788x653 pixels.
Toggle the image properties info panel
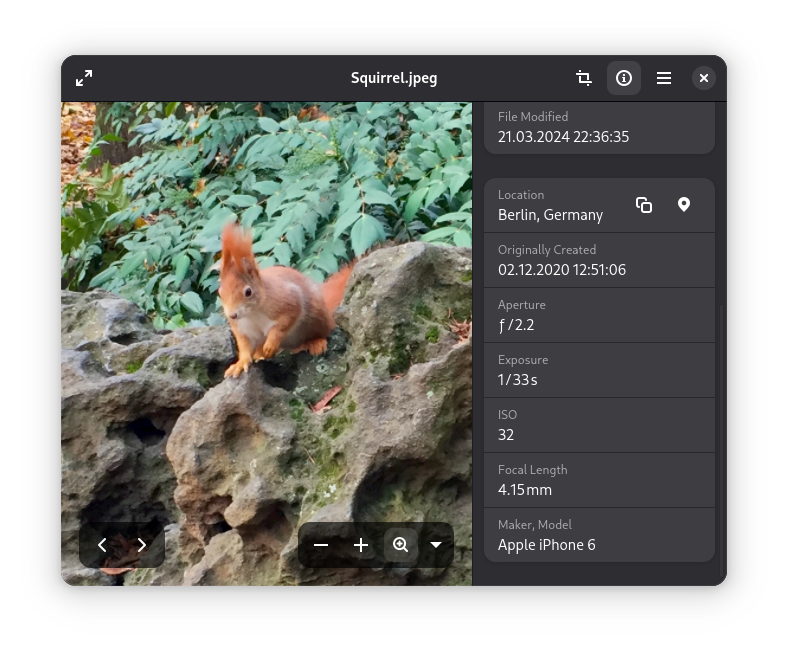[x=624, y=78]
